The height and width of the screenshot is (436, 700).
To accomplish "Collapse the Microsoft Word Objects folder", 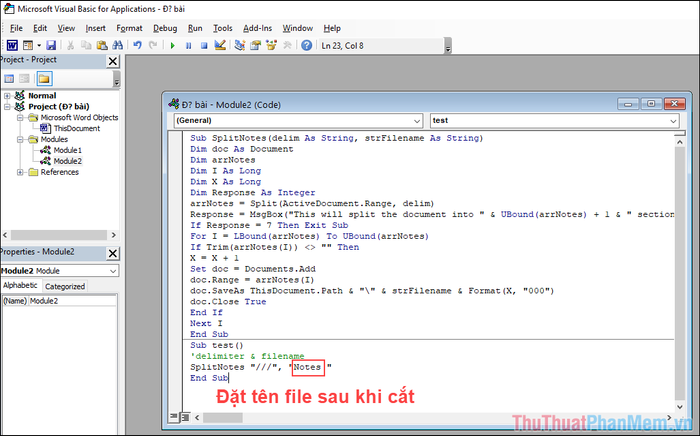I will point(20,118).
